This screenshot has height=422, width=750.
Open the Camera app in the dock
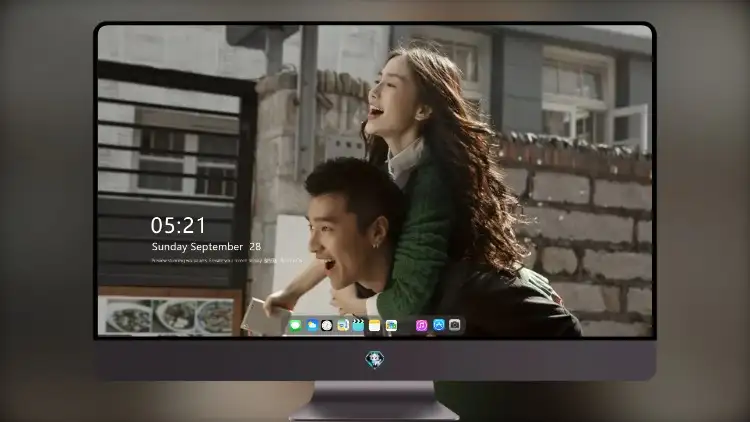click(x=454, y=325)
